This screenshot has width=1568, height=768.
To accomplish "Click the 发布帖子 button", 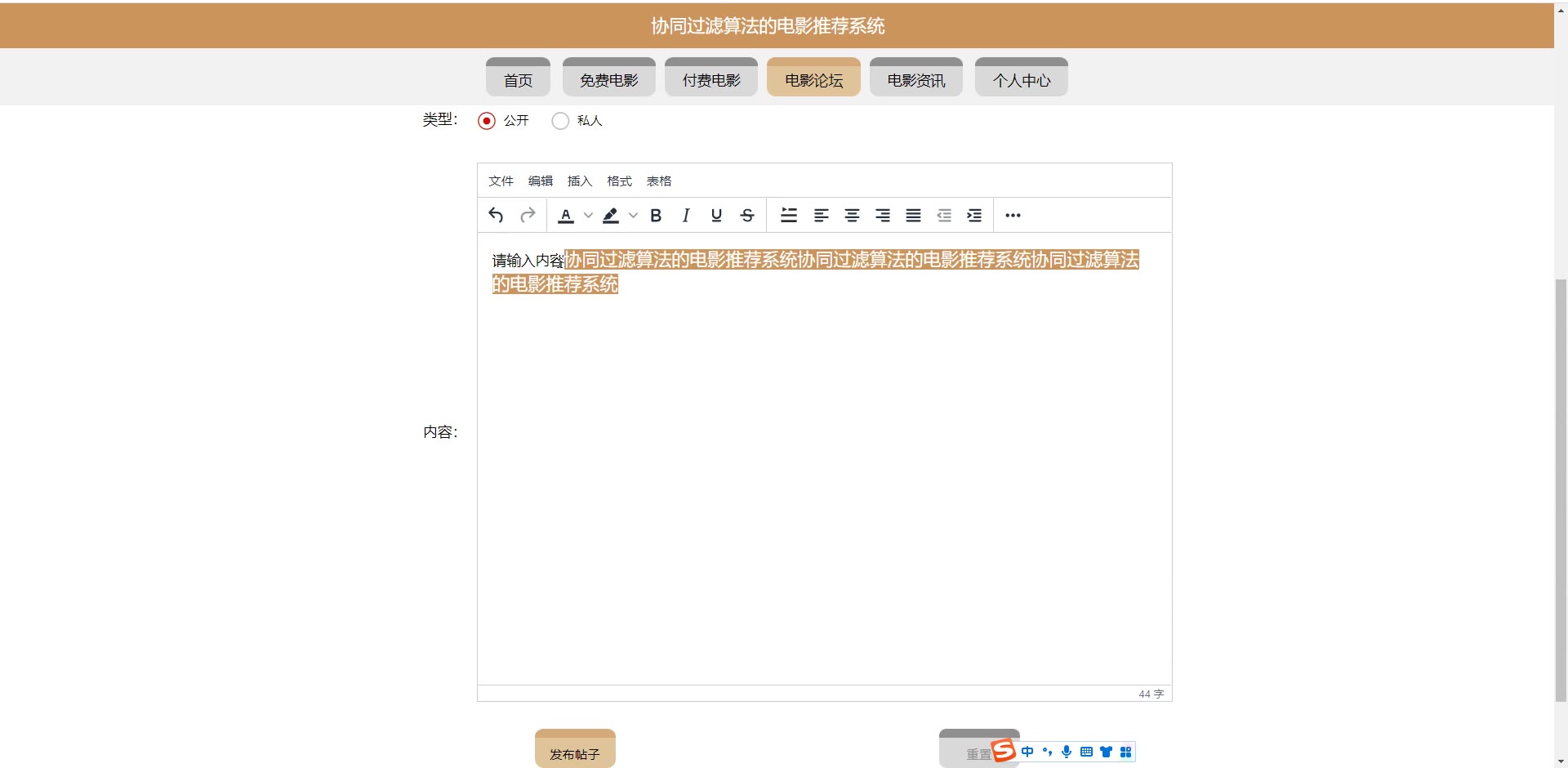I will [x=575, y=748].
